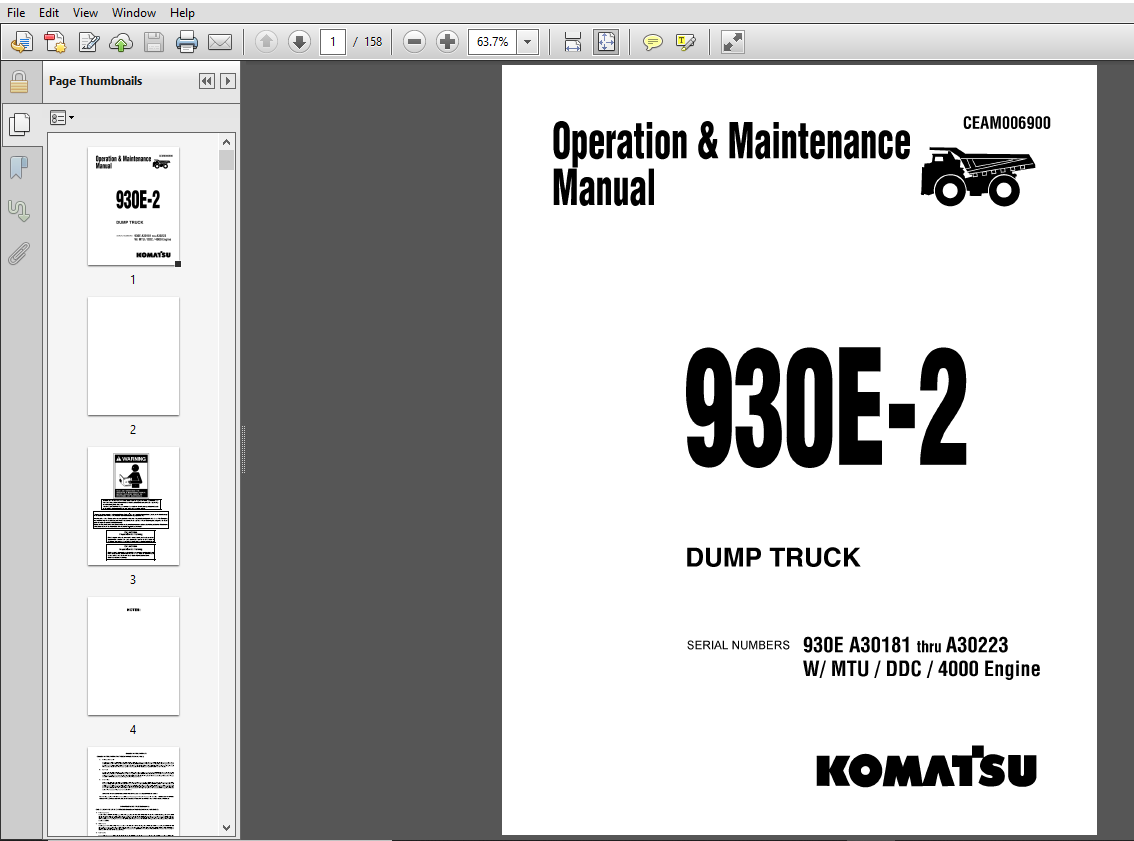Click the Create PDF toolbar icon
Image resolution: width=1134 pixels, height=841 pixels.
pos(22,42)
